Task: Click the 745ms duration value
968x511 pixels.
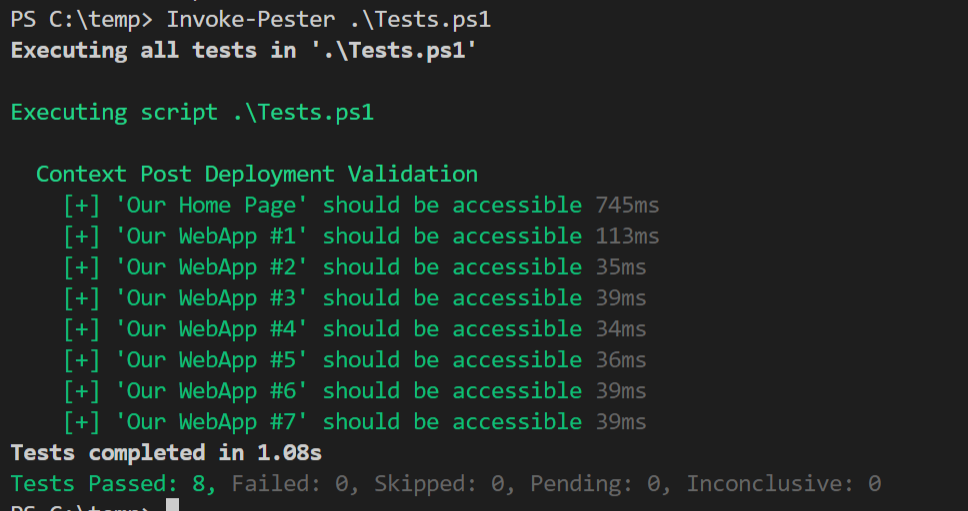Action: pos(627,206)
